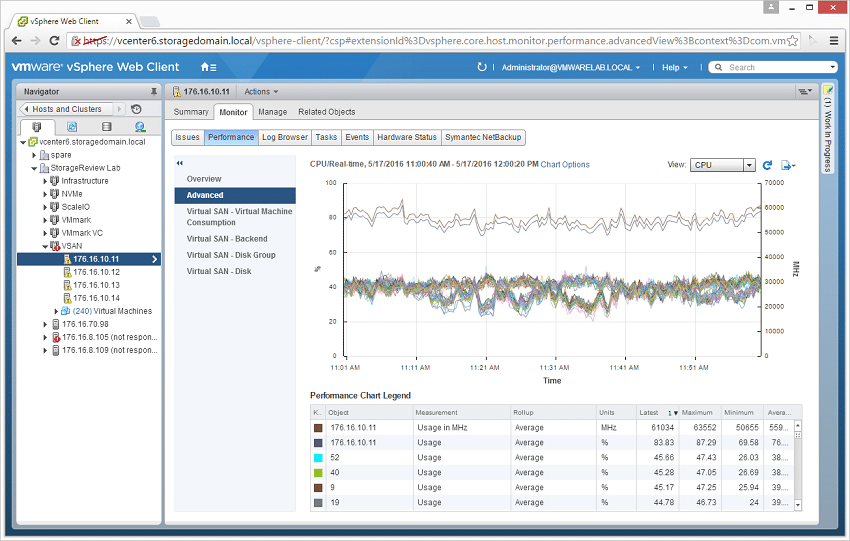Open the Actions dropdown menu
850x541 pixels.
(x=261, y=92)
